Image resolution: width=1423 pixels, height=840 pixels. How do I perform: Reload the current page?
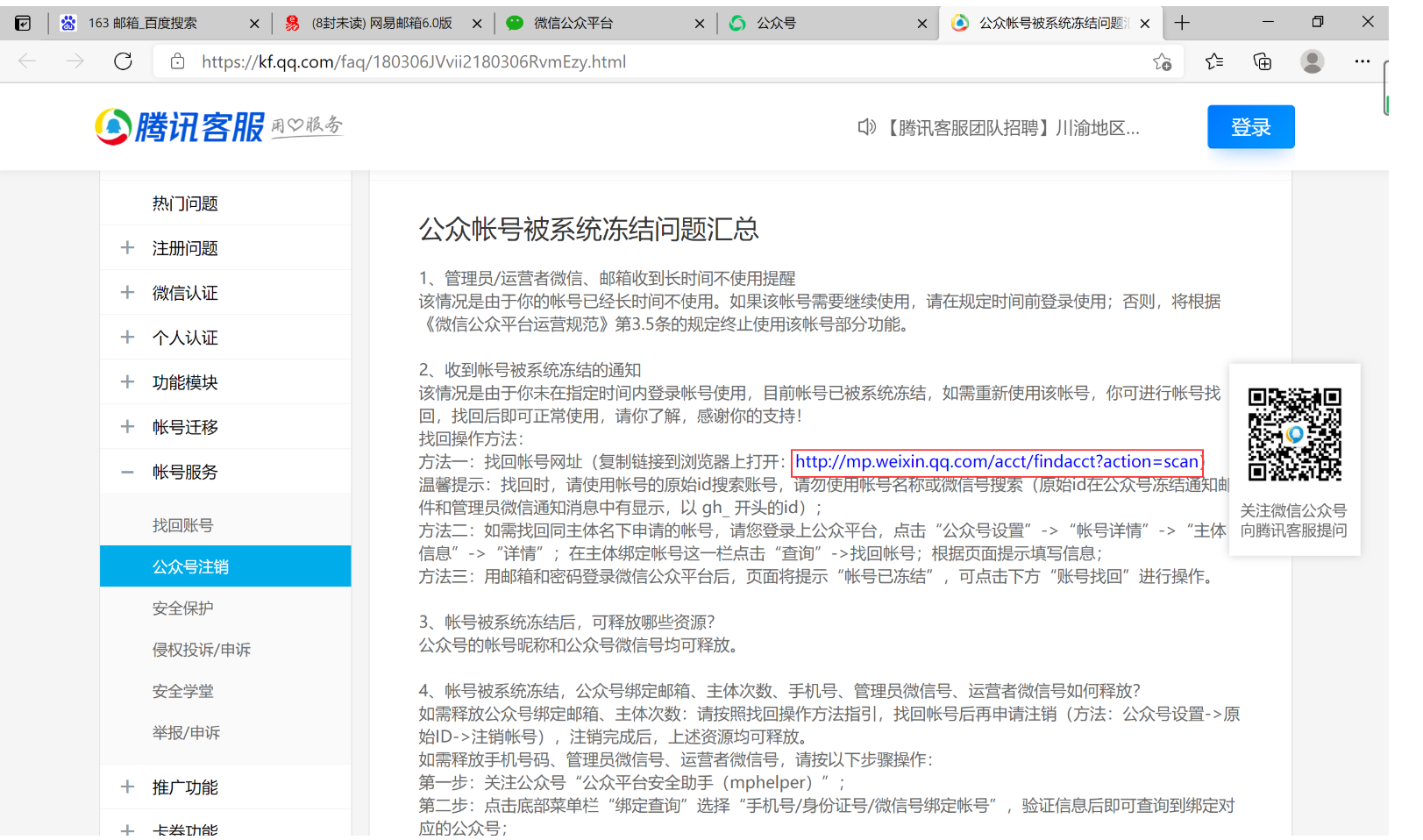pyautogui.click(x=124, y=61)
